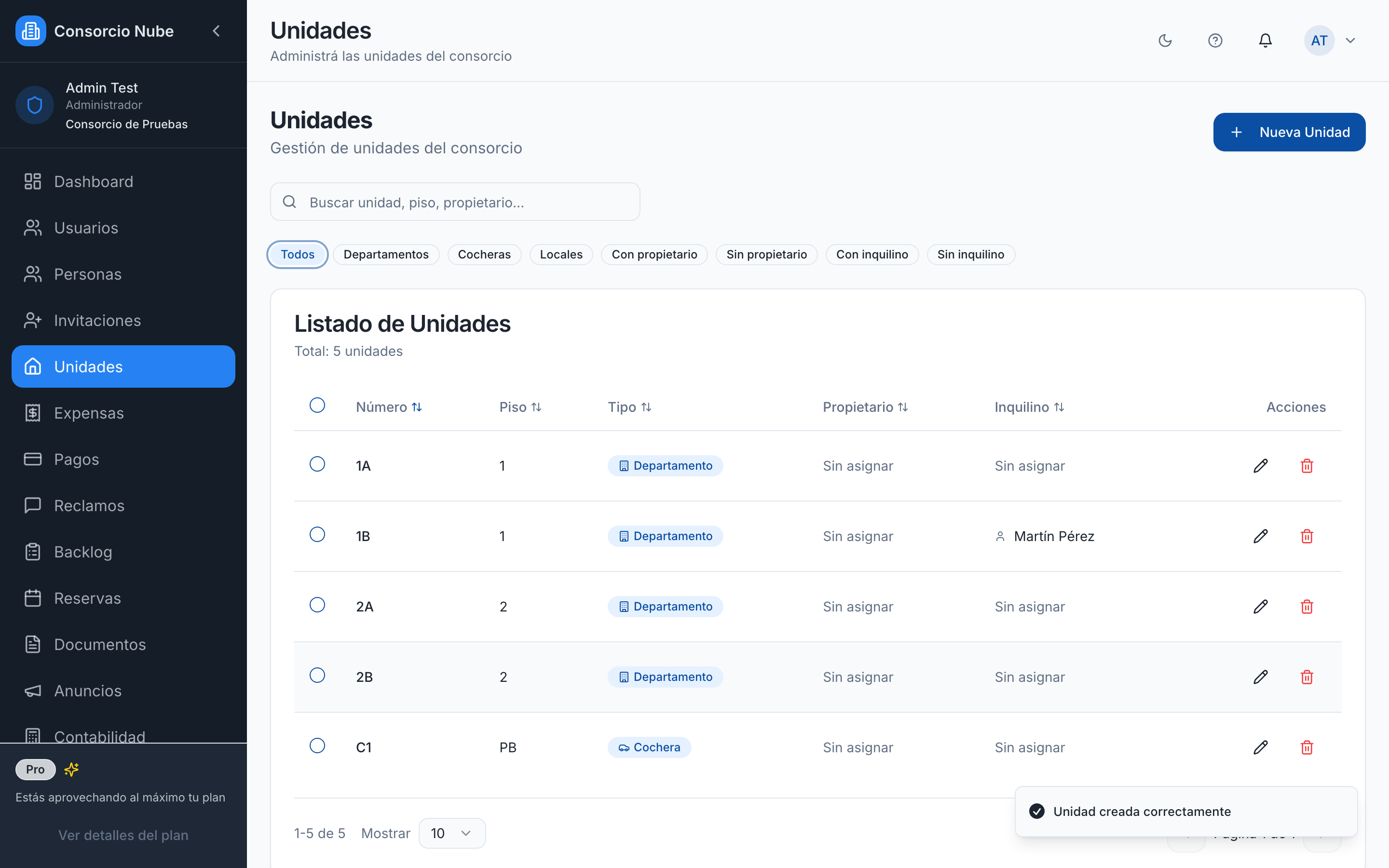The width and height of the screenshot is (1389, 868).
Task: Delete unit 1B with trash icon
Action: coord(1307,536)
